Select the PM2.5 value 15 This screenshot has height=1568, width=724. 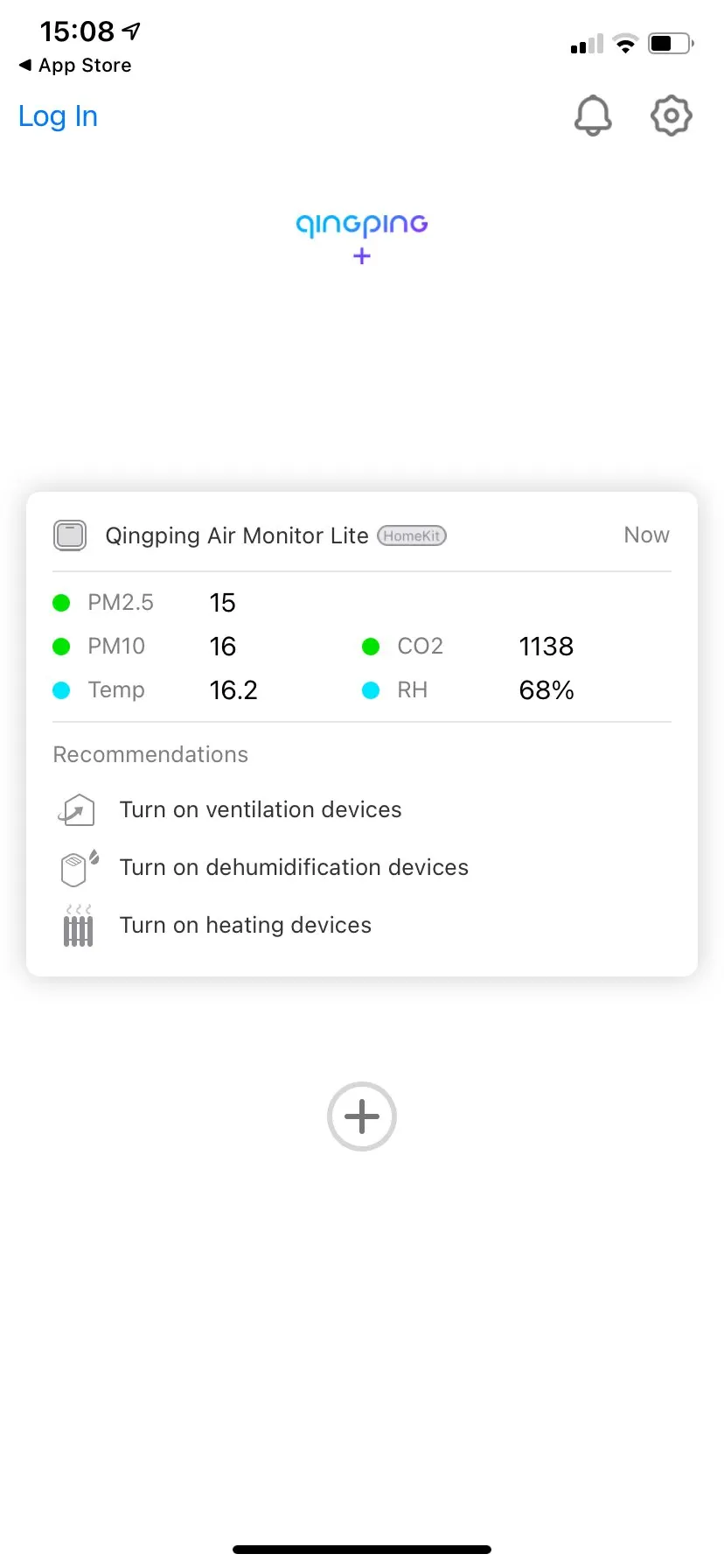tap(223, 603)
